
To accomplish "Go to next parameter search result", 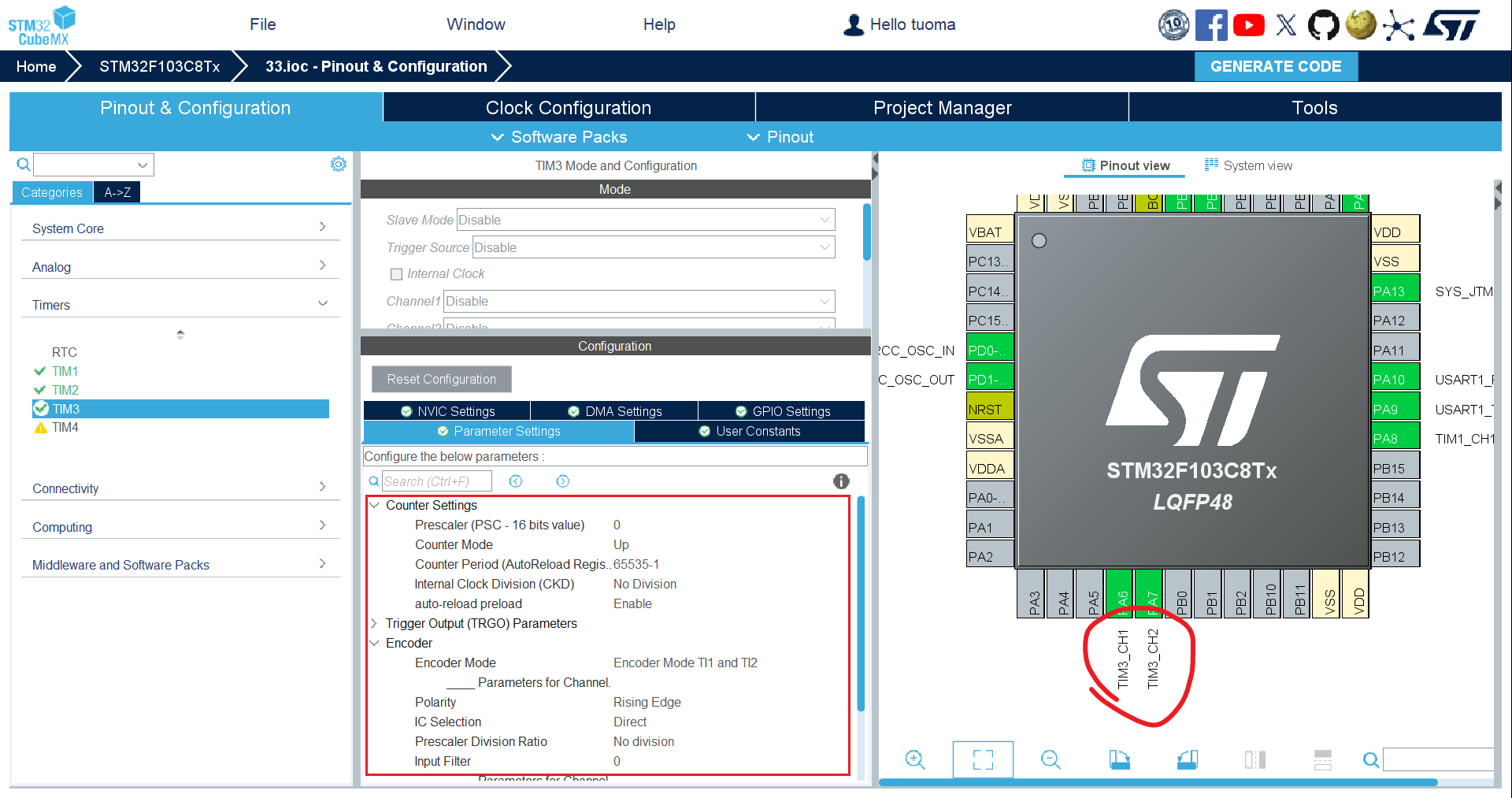I will 562,481.
